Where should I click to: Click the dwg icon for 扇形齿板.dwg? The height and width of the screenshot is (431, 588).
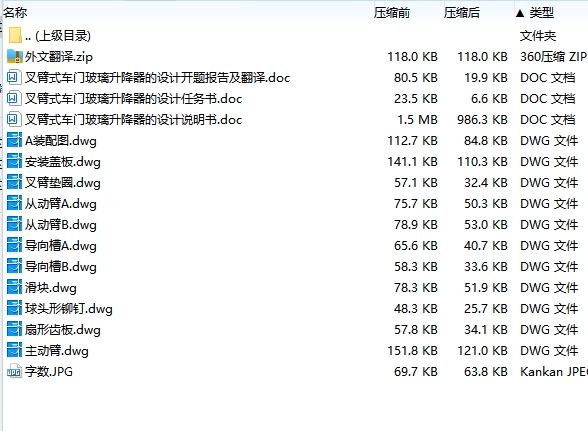click(14, 329)
